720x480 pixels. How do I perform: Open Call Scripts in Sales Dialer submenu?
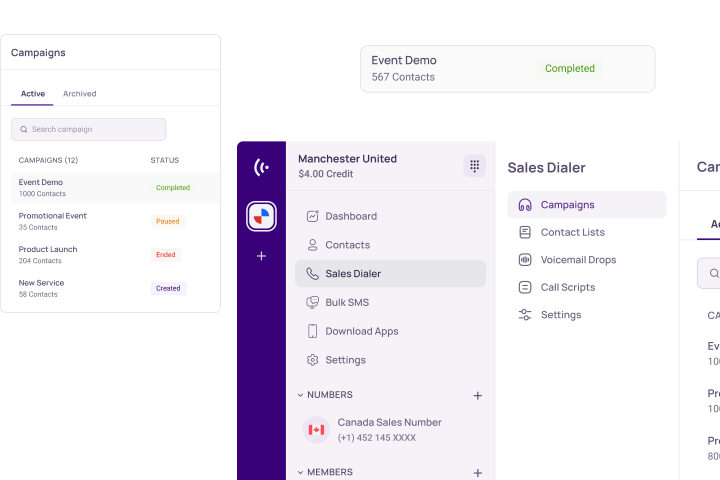586,288
